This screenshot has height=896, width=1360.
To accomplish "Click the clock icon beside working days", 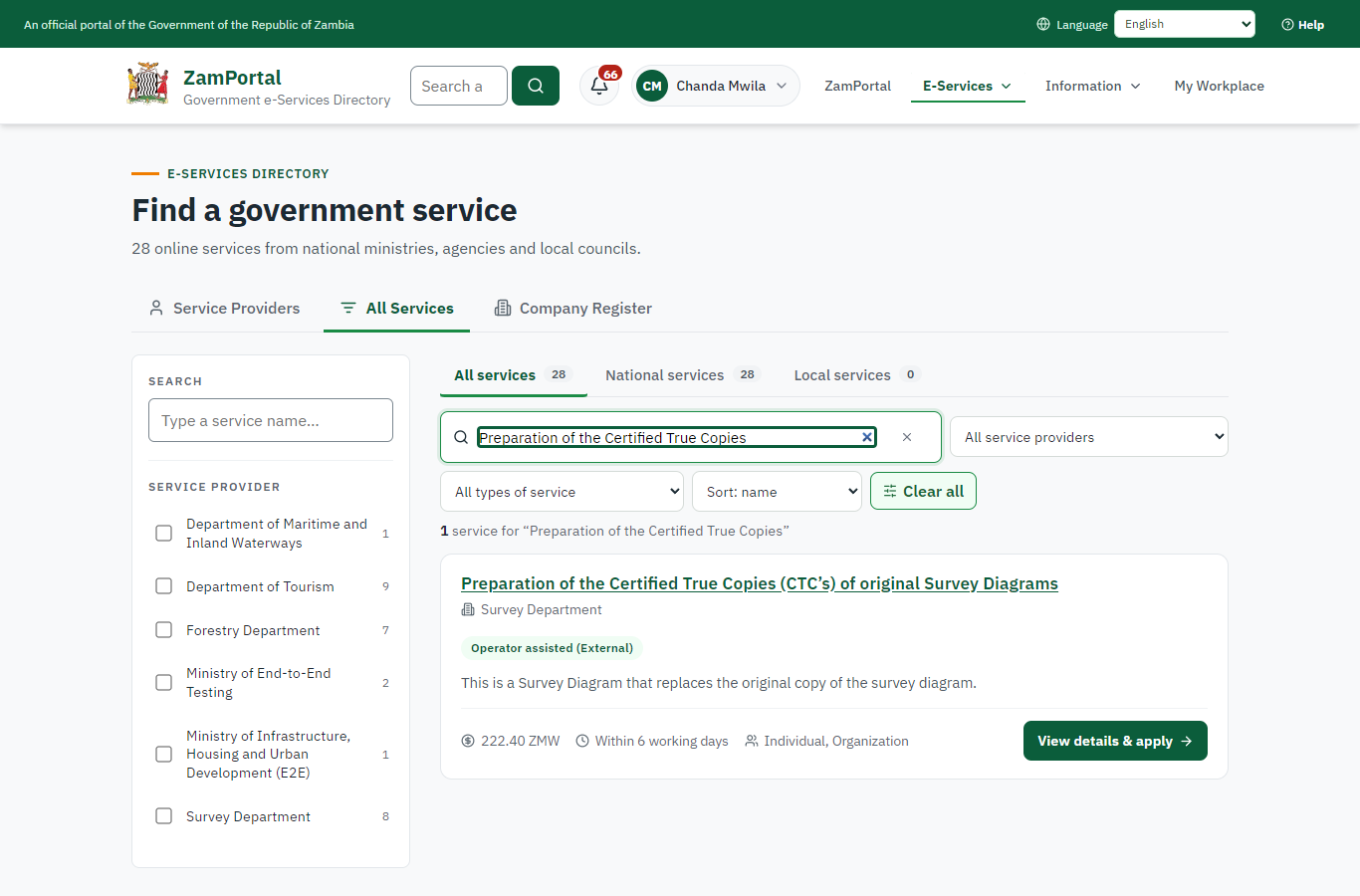I will click(582, 741).
